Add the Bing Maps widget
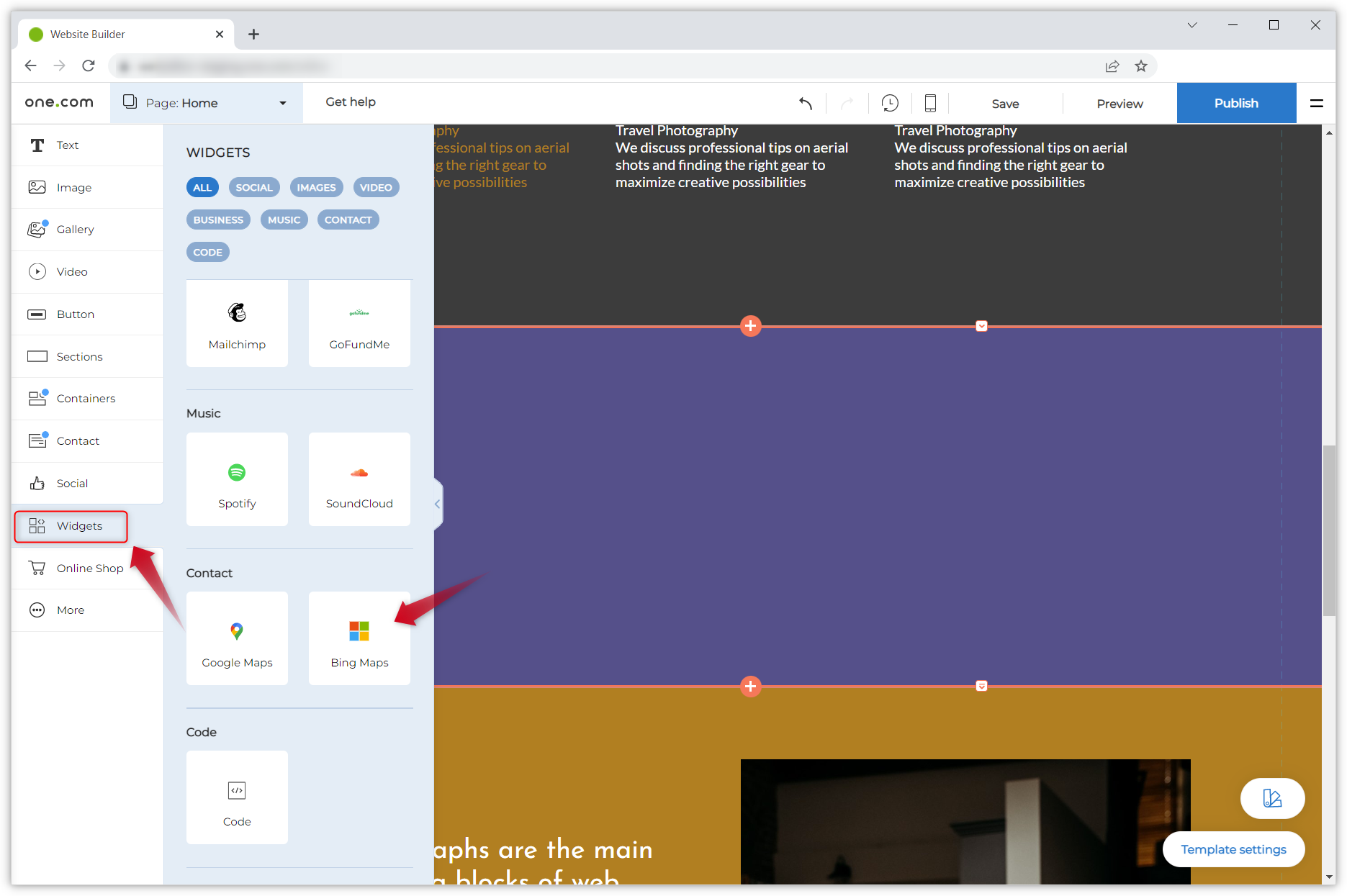 pos(359,638)
